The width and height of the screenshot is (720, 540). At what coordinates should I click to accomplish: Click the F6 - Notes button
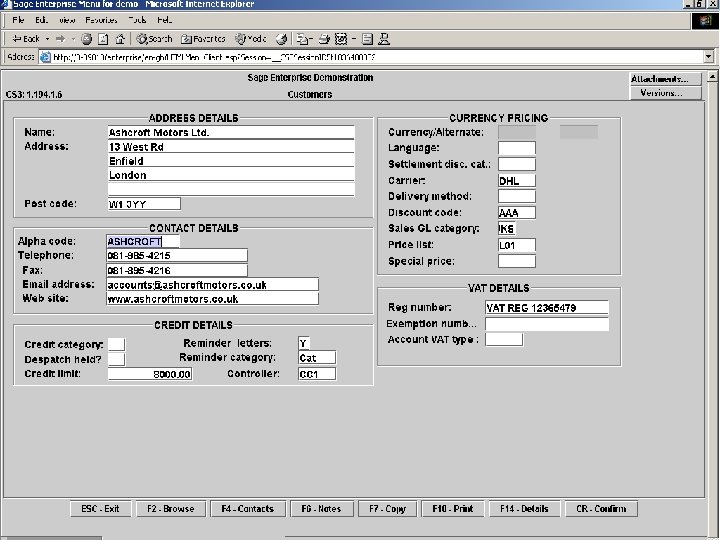point(321,509)
